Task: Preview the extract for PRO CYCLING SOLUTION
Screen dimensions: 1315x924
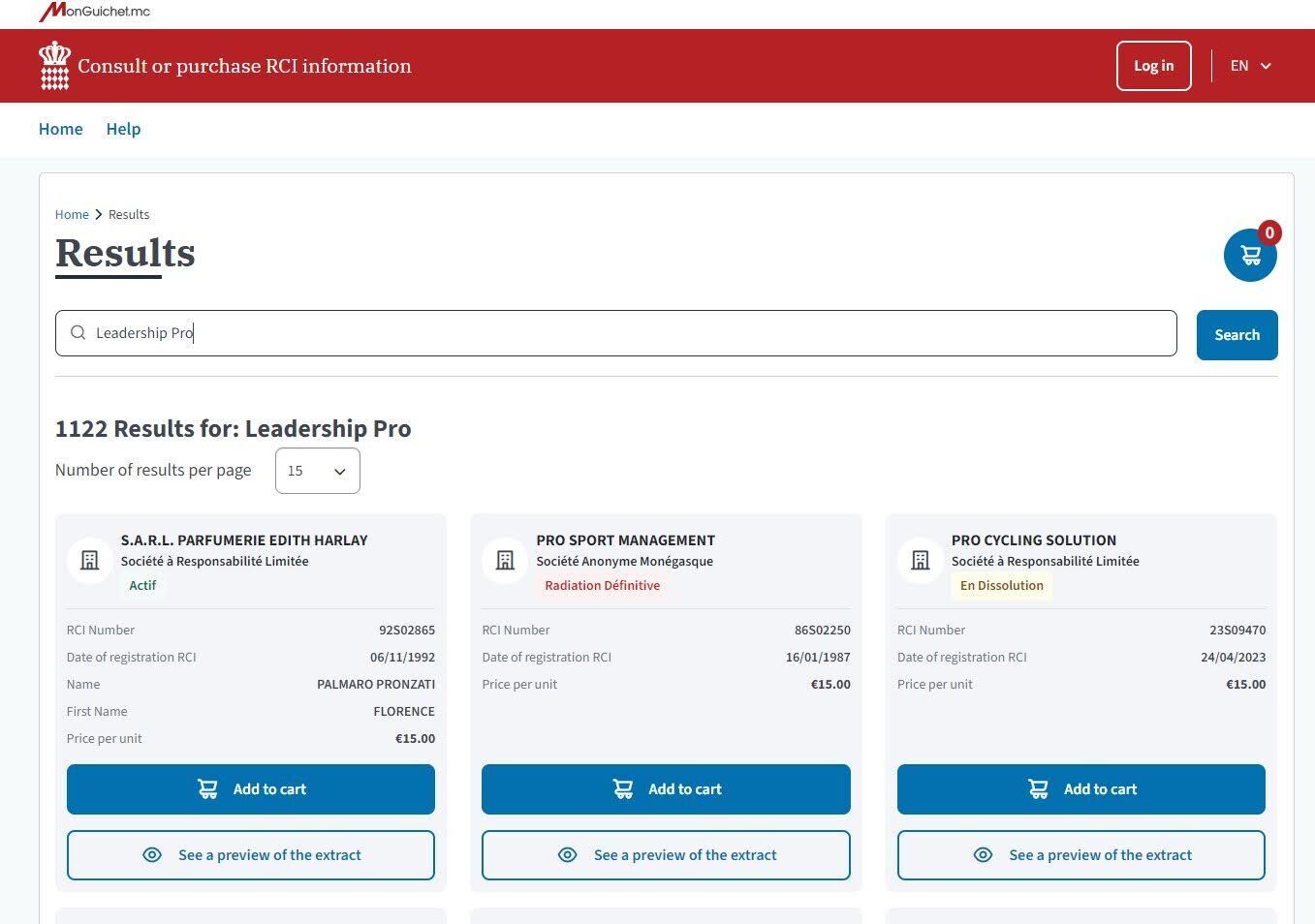Action: pos(1081,855)
